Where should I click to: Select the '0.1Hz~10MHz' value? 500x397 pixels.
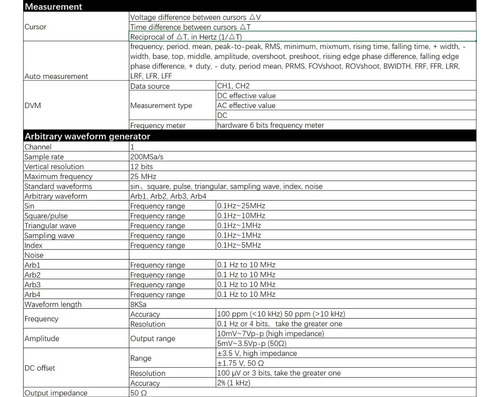coord(346,216)
